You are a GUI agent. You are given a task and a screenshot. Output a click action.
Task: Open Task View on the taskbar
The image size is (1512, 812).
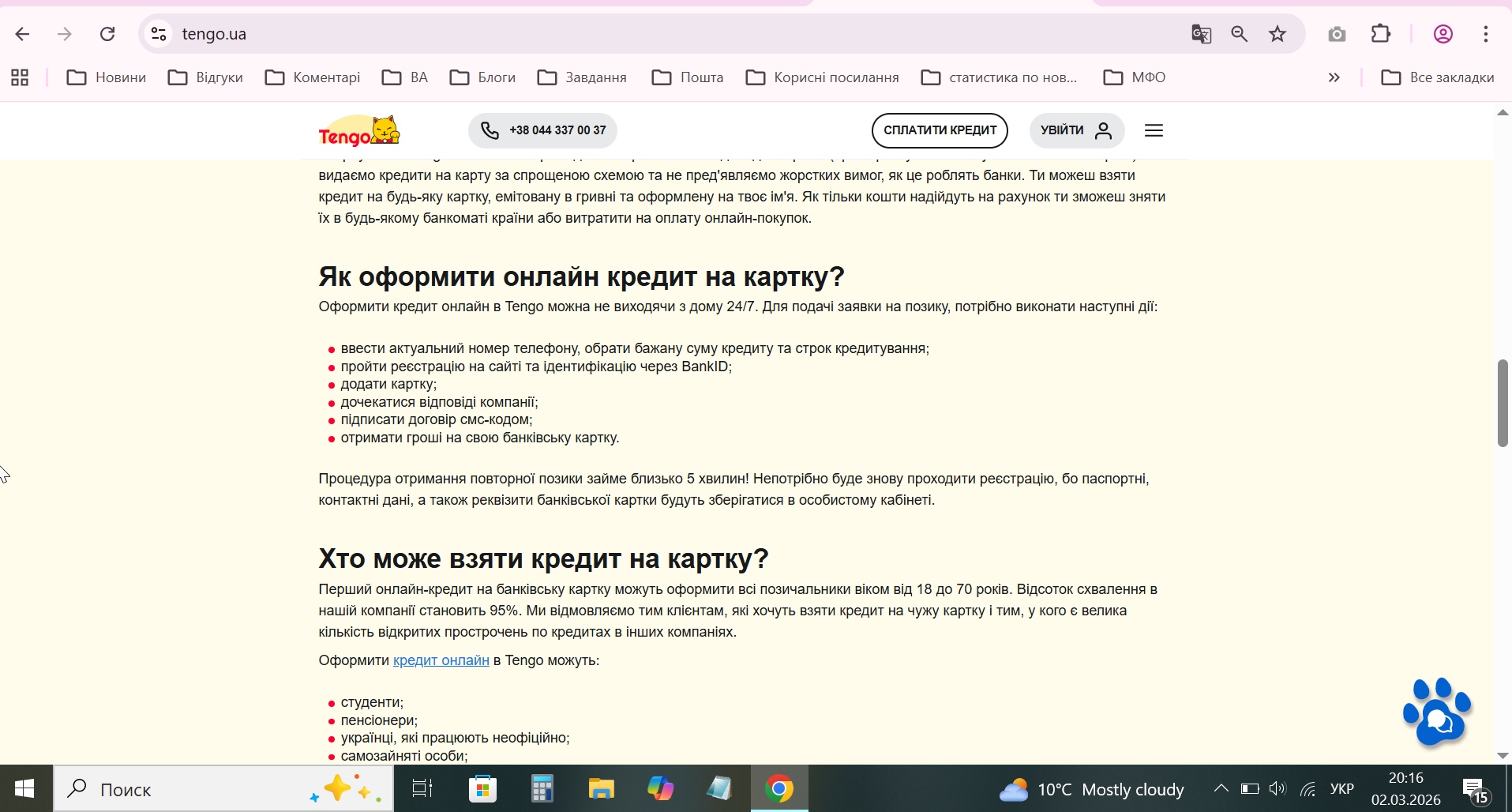pyautogui.click(x=422, y=788)
